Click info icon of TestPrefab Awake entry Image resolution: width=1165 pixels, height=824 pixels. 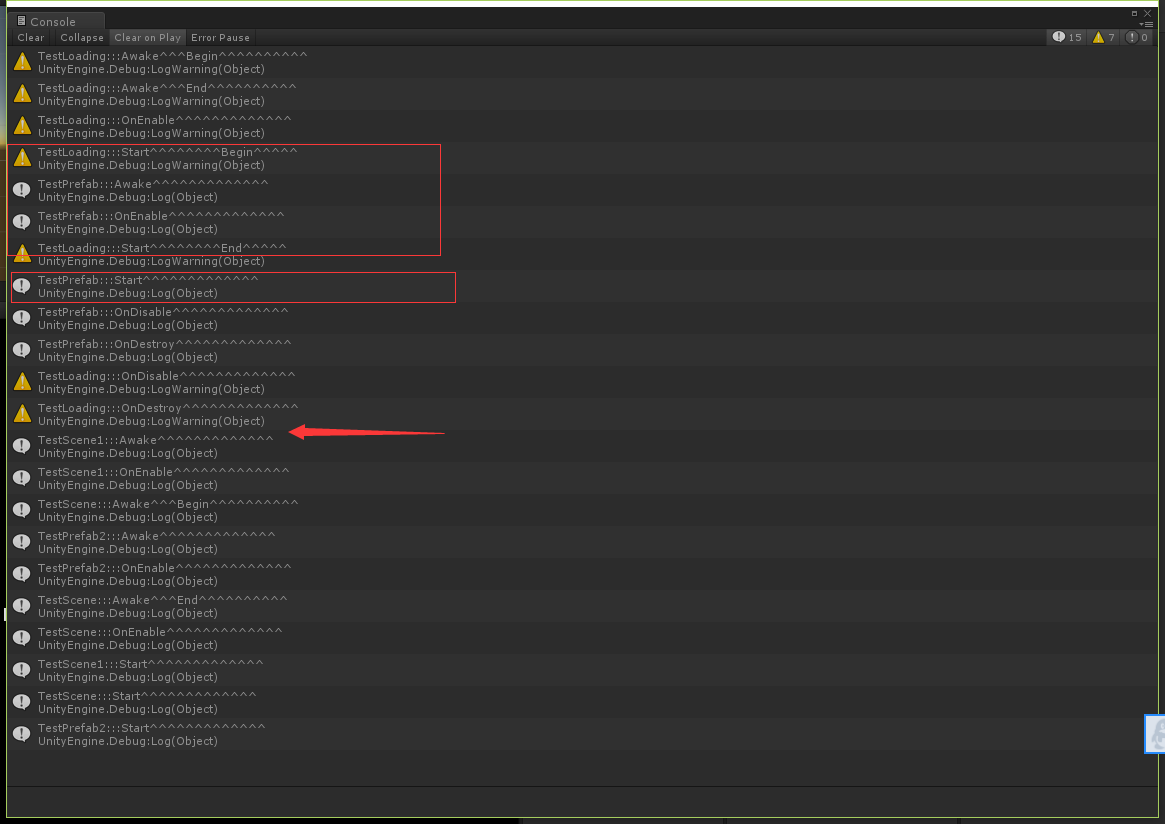[x=22, y=189]
